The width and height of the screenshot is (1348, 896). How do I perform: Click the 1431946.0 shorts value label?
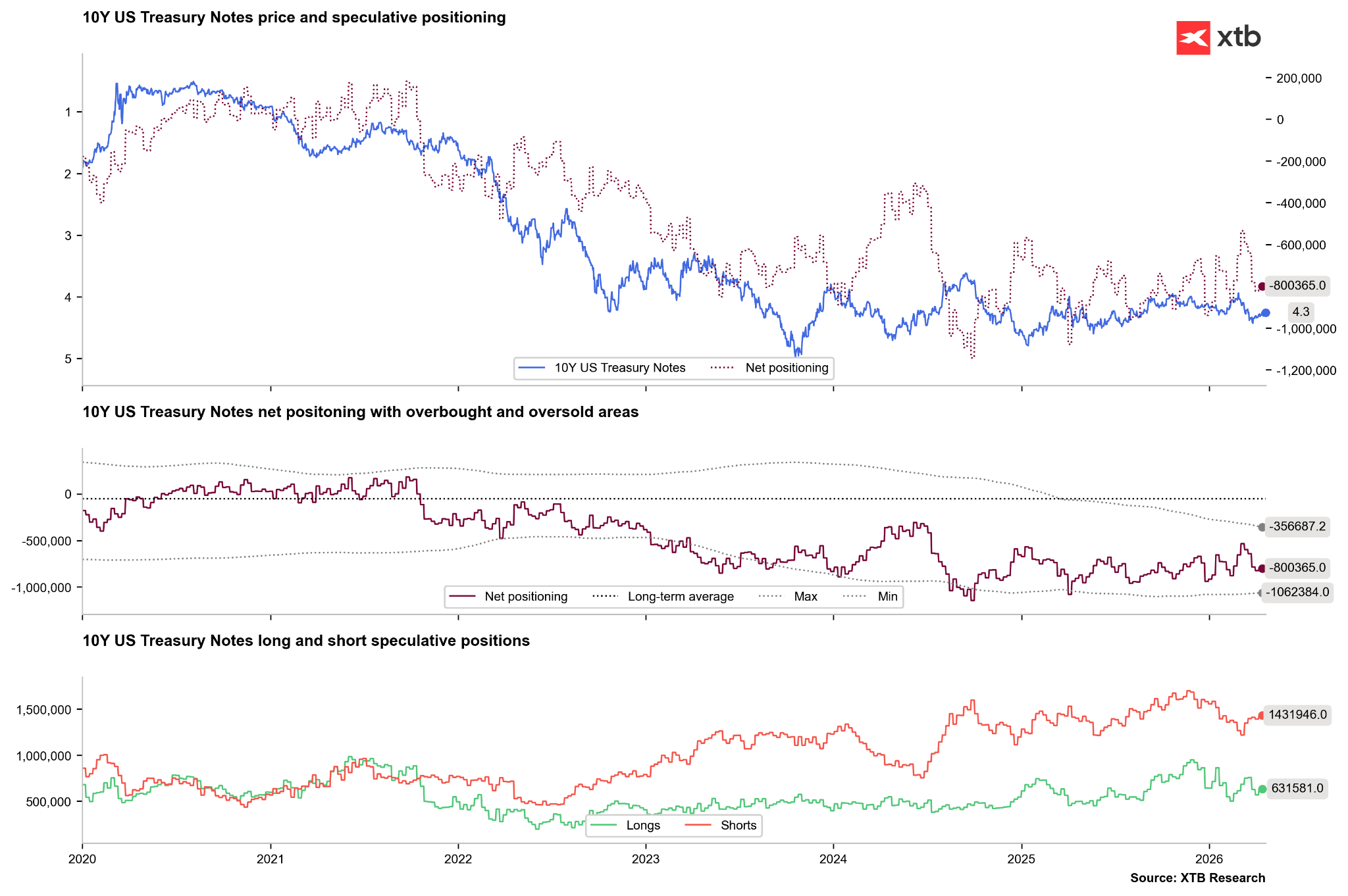click(1297, 715)
